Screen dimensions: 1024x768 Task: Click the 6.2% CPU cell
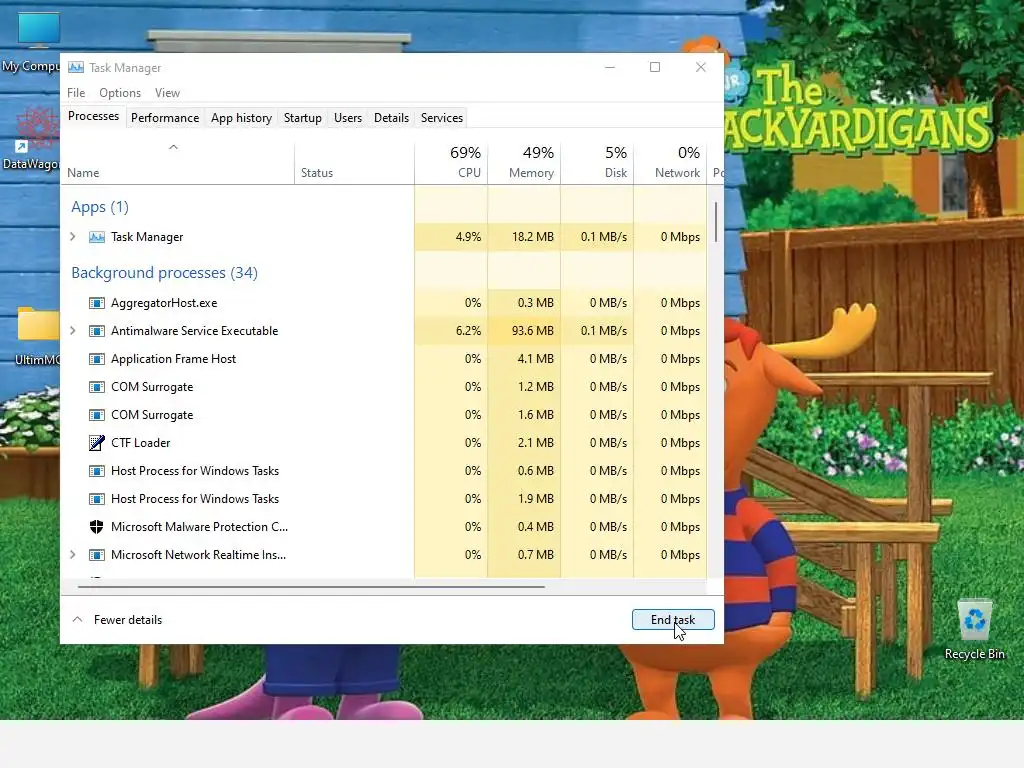(451, 331)
